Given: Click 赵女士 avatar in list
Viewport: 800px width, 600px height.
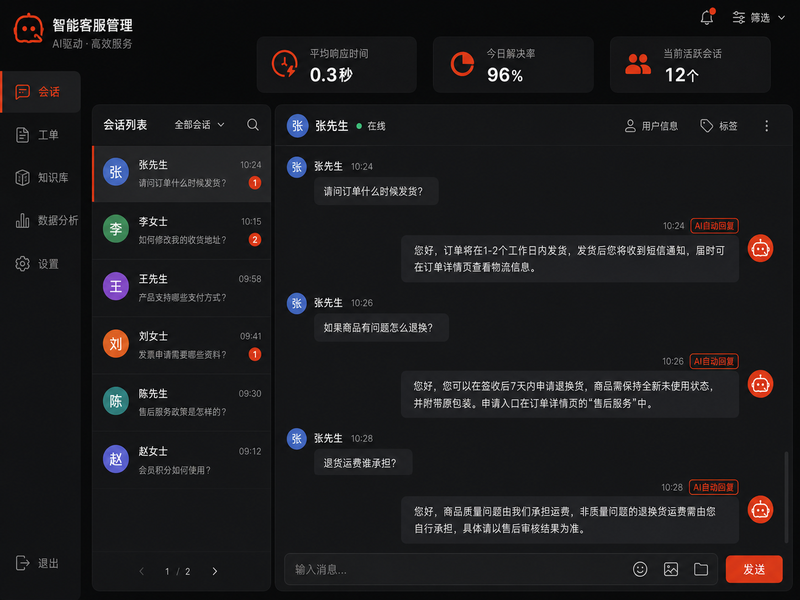Looking at the screenshot, I should click(116, 459).
